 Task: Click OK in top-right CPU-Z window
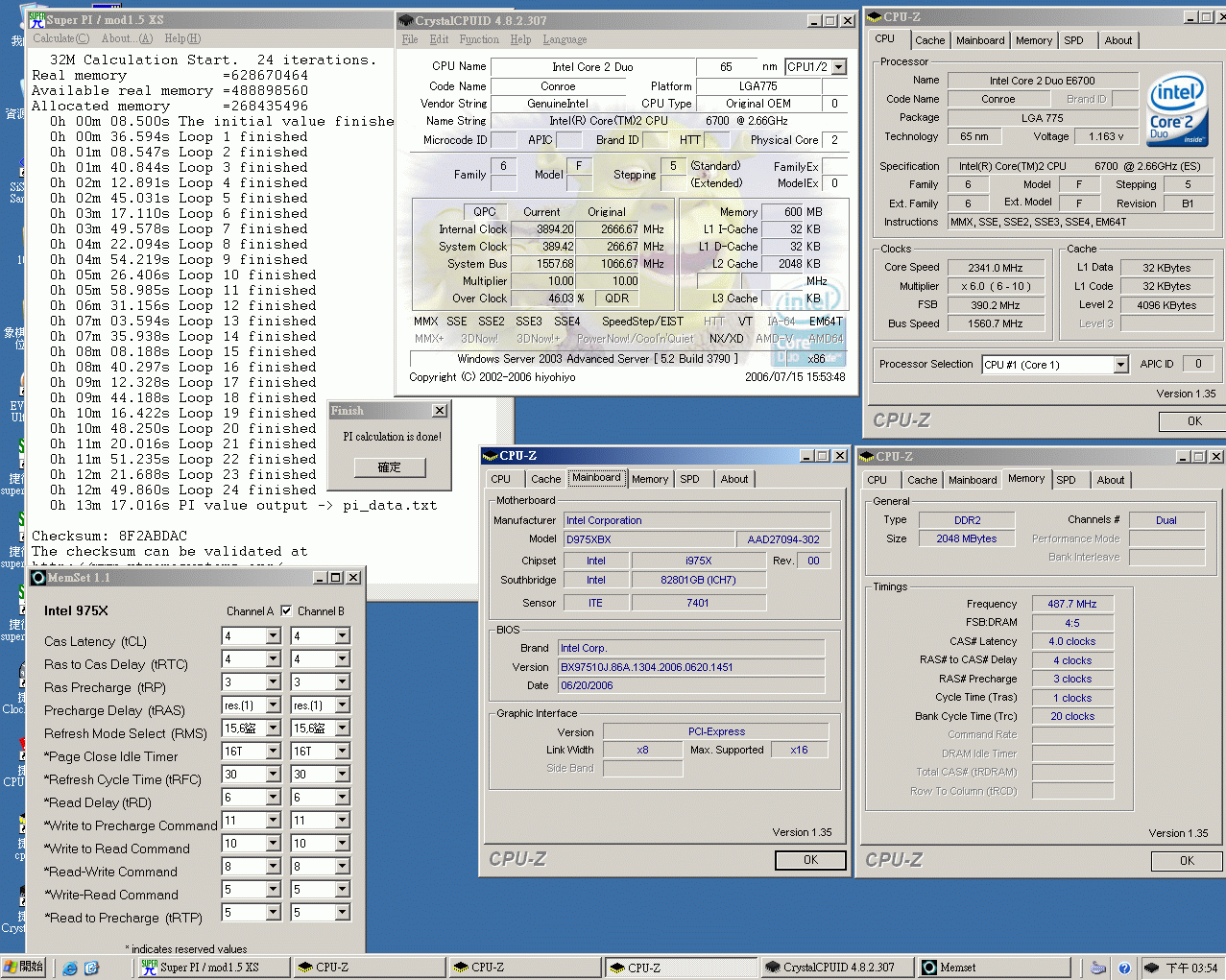tap(1193, 420)
